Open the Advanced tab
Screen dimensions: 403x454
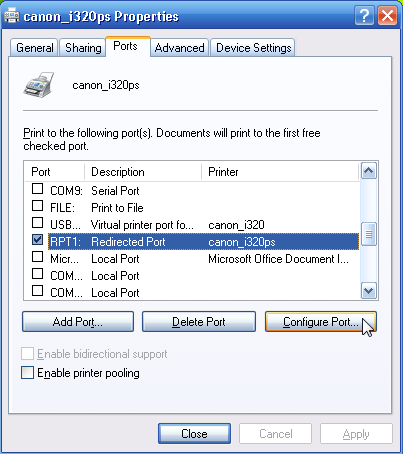[180, 48]
